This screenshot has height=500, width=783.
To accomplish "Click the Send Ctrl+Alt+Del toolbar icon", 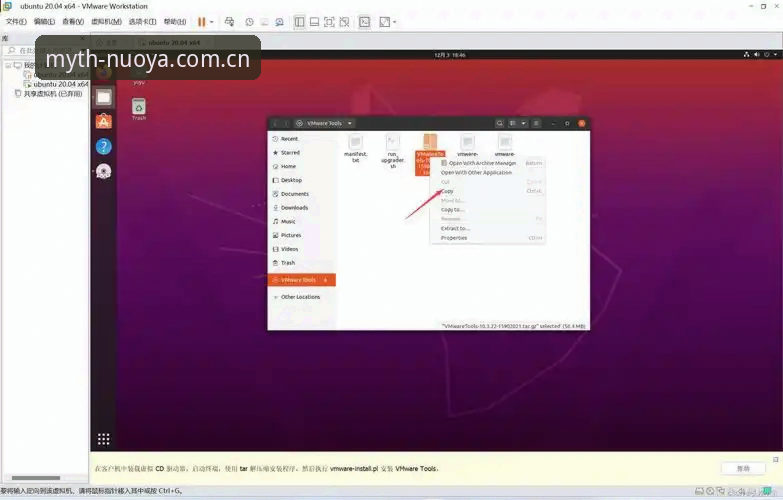I will tap(229, 21).
